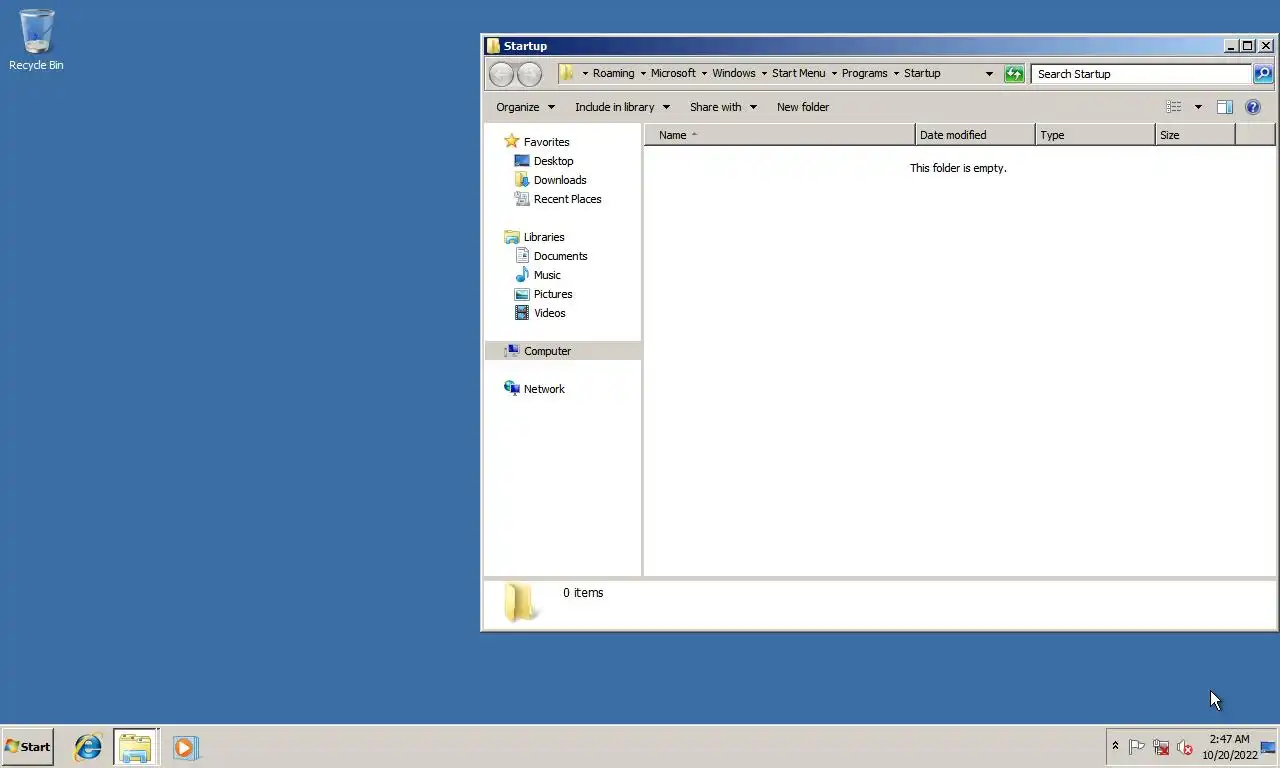
Task: Open the Organize menu
Action: click(525, 107)
